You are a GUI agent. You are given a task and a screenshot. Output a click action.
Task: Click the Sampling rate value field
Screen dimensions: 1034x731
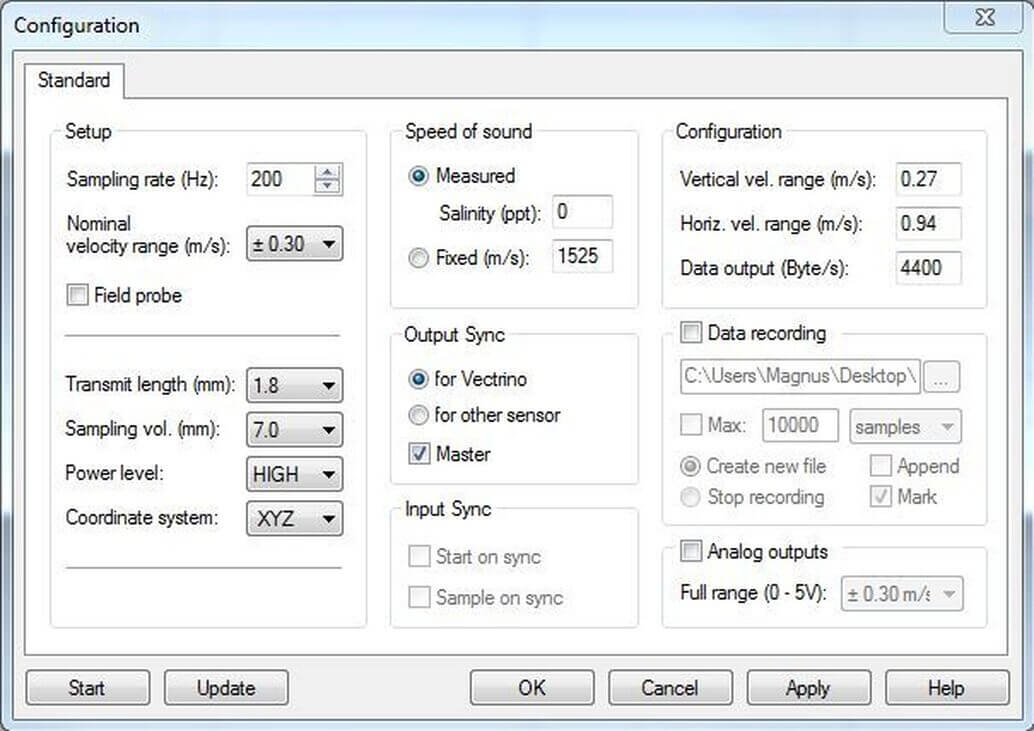tap(280, 179)
